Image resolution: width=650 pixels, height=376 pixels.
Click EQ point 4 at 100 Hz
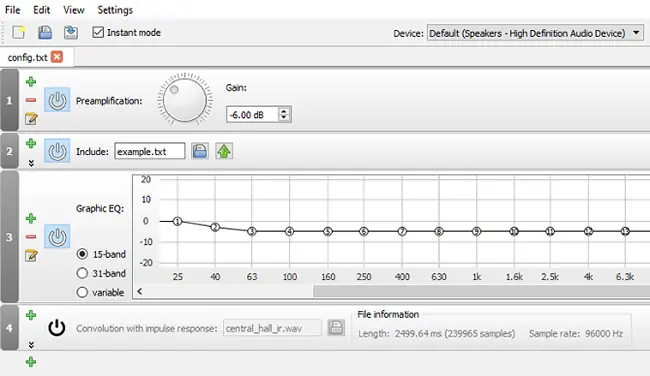tap(289, 231)
